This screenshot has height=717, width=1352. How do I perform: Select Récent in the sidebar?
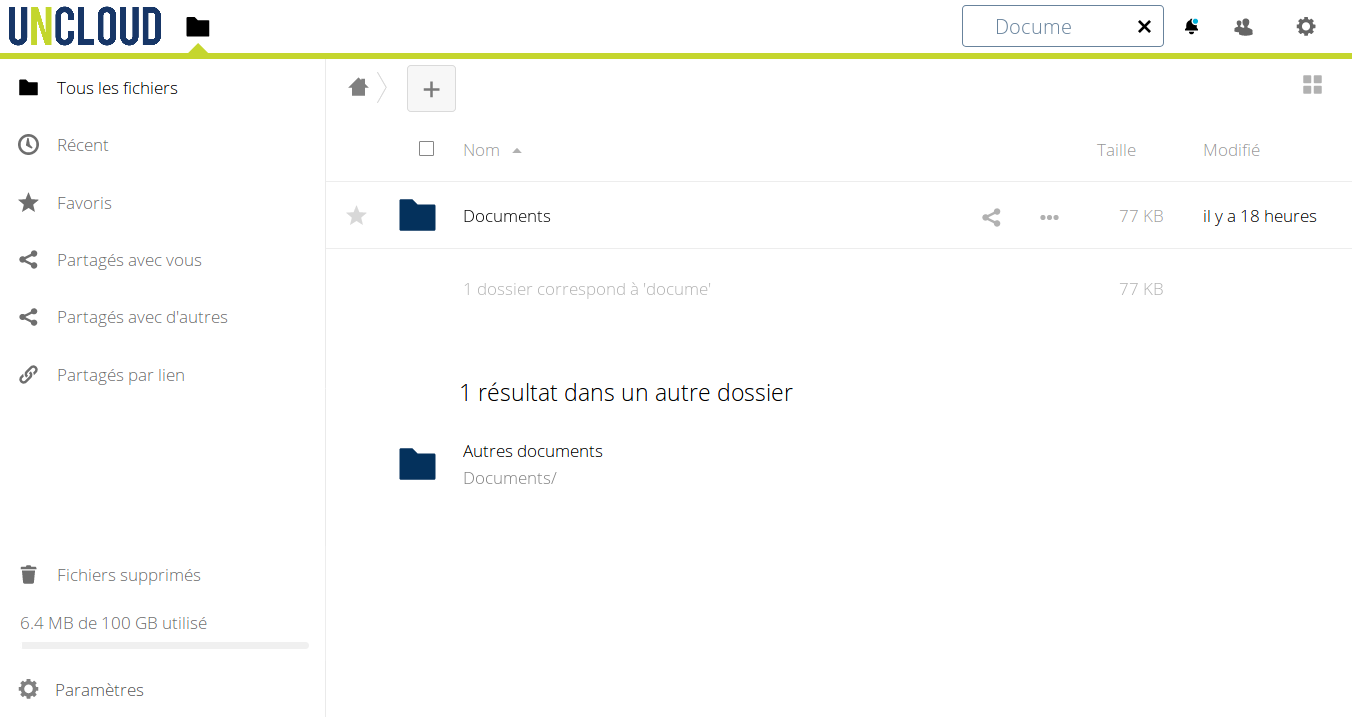click(82, 145)
